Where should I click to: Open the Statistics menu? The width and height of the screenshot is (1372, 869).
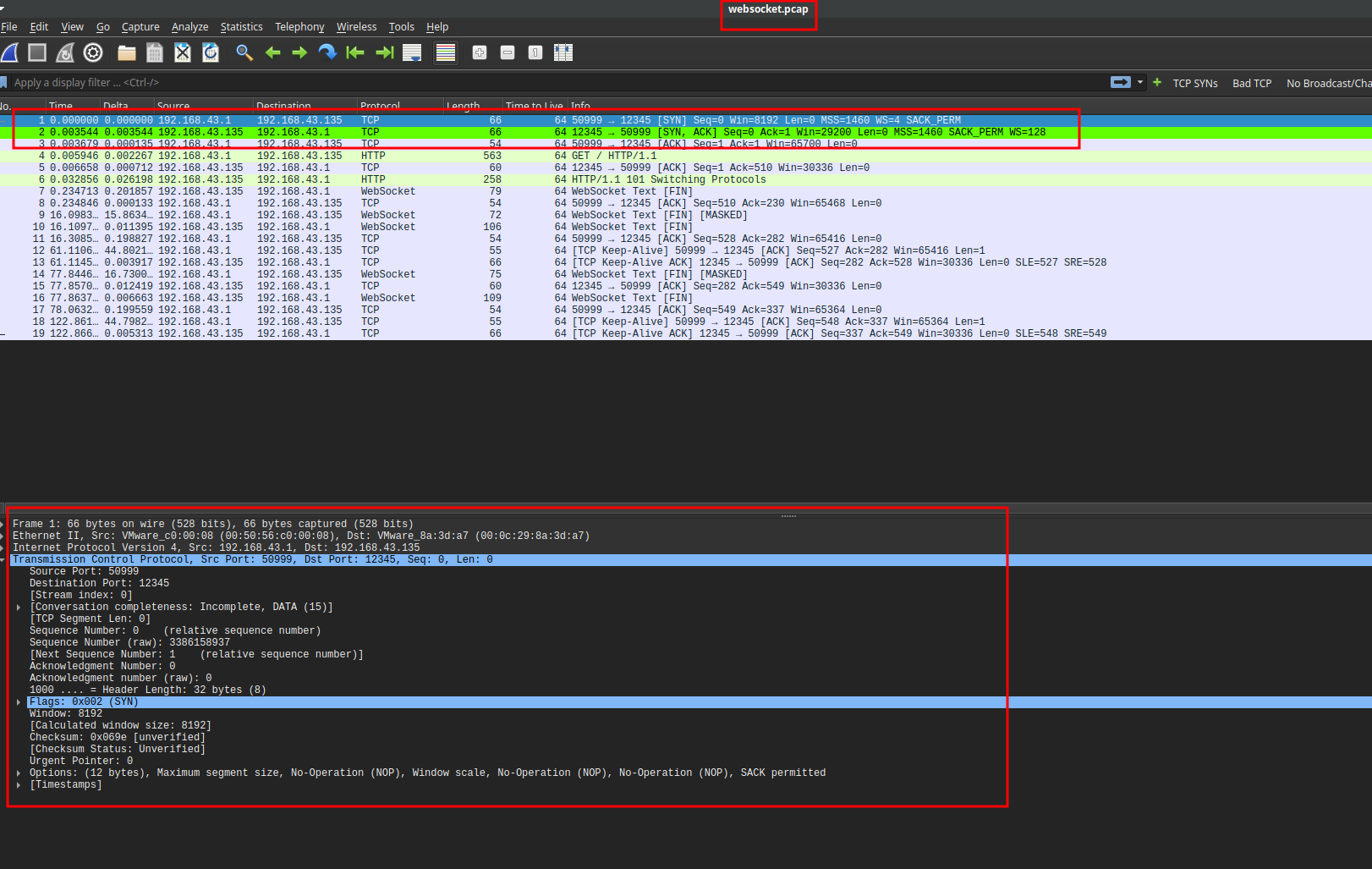[x=241, y=27]
